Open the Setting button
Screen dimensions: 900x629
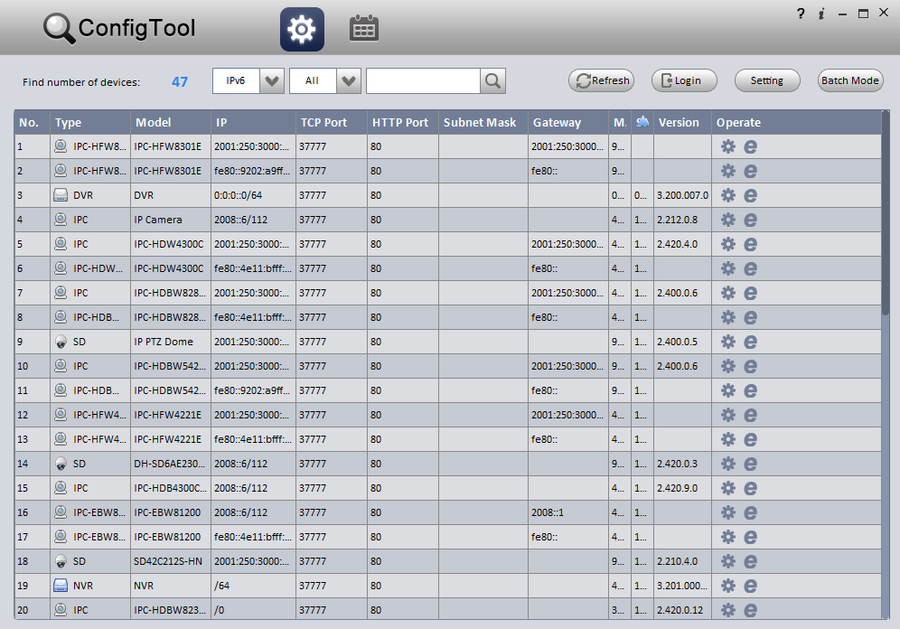click(x=767, y=81)
